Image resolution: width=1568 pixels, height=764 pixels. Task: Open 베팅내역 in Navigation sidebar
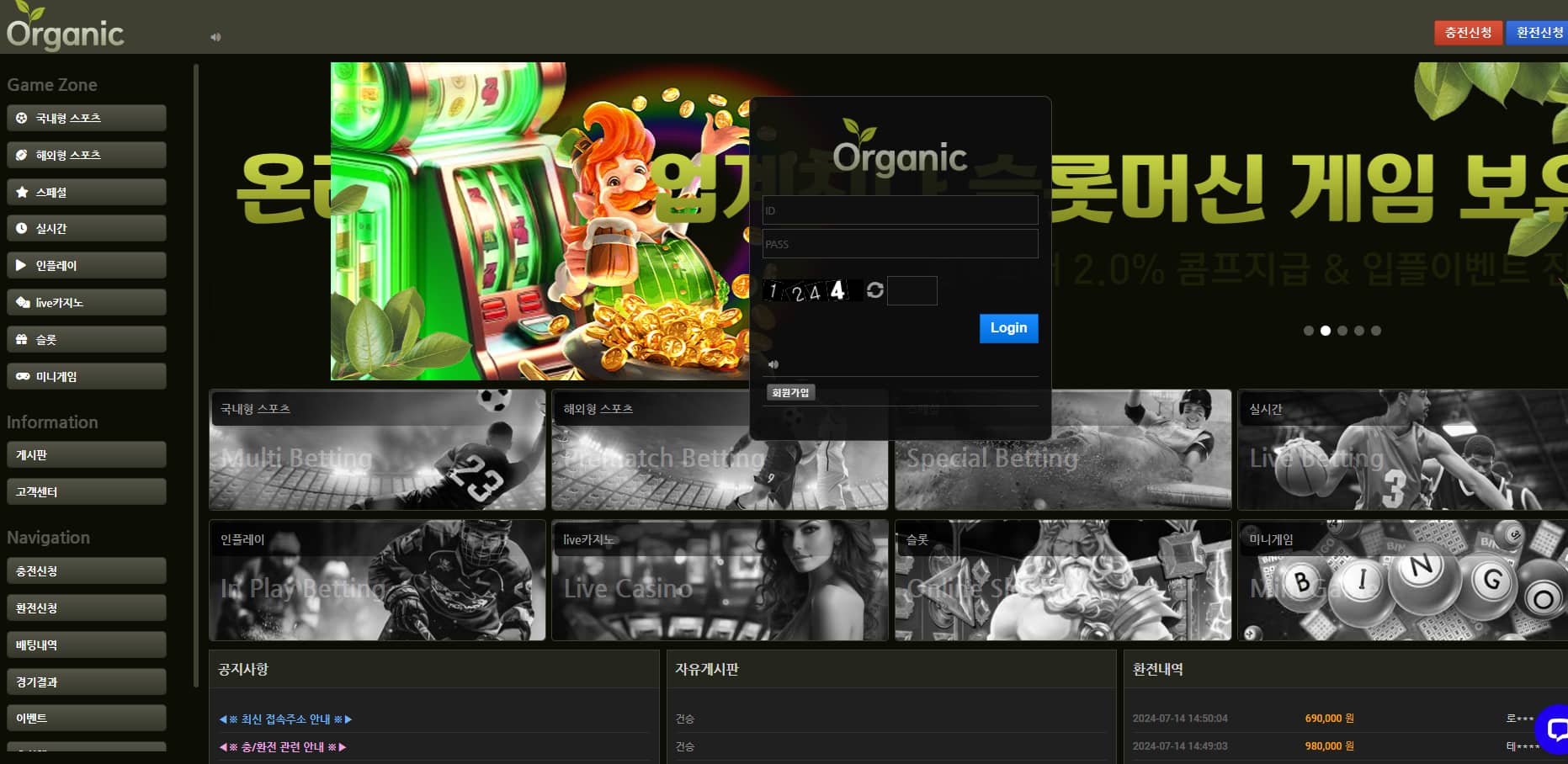[86, 645]
